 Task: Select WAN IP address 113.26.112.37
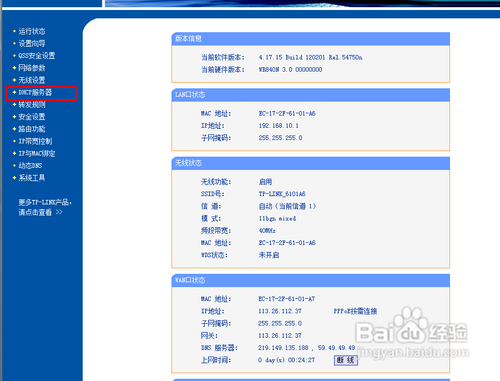pyautogui.click(x=280, y=311)
